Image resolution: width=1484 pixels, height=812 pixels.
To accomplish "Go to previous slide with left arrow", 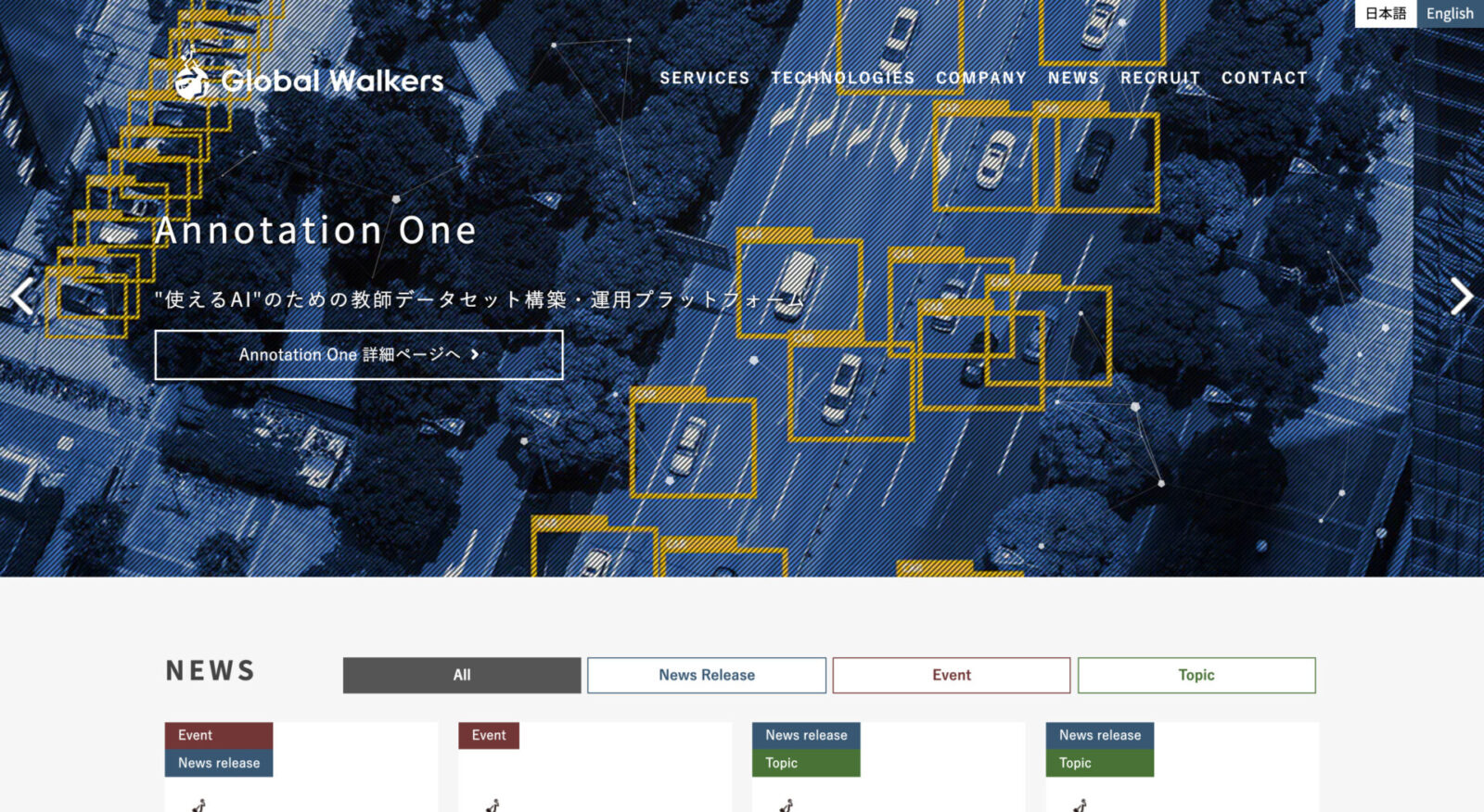I will (x=22, y=297).
